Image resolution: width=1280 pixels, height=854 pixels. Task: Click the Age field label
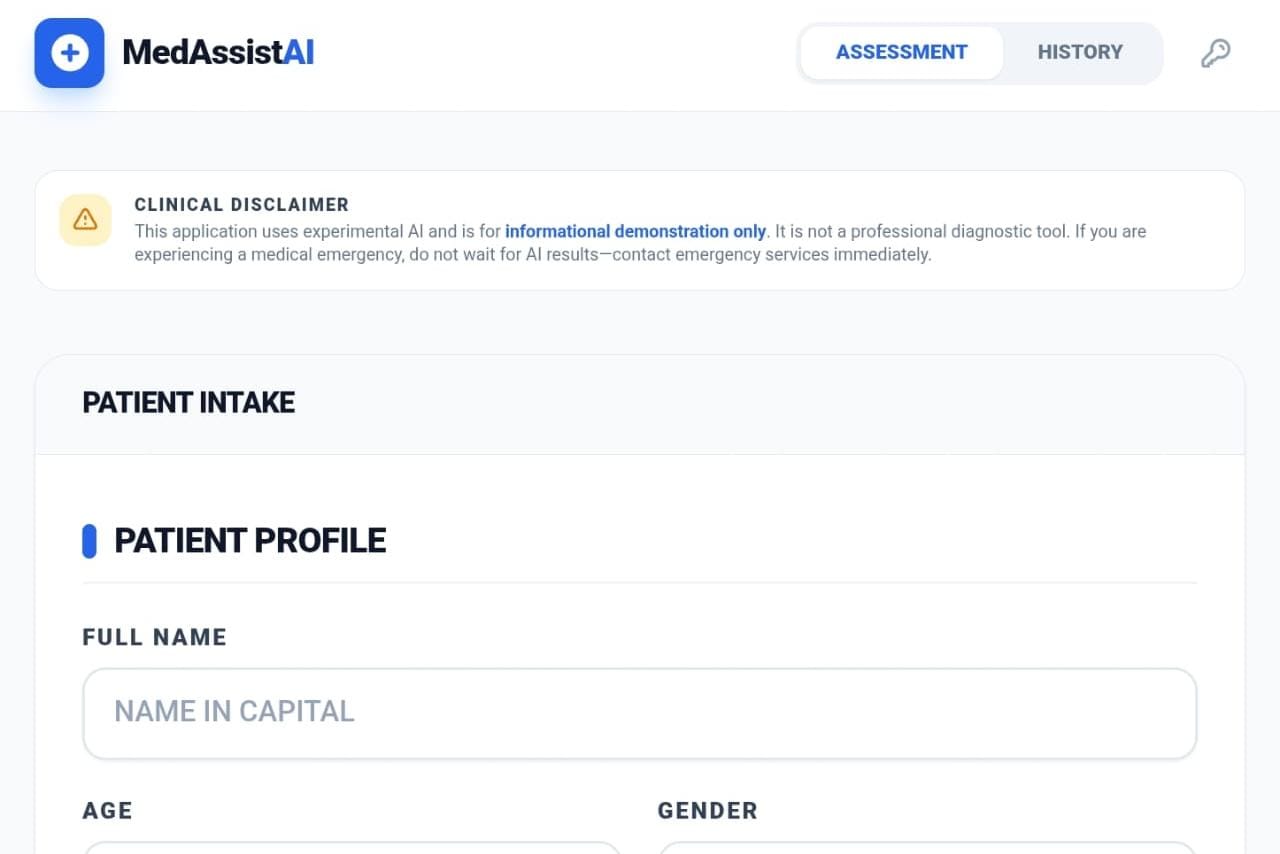tap(107, 810)
